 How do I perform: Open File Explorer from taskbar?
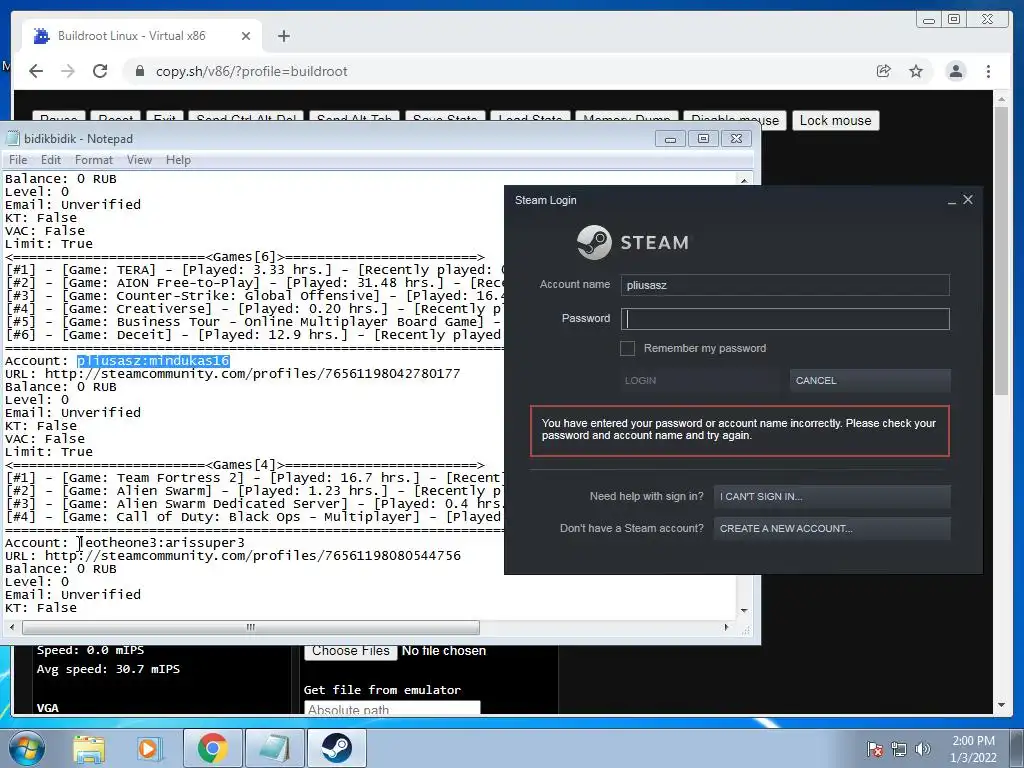(x=89, y=748)
